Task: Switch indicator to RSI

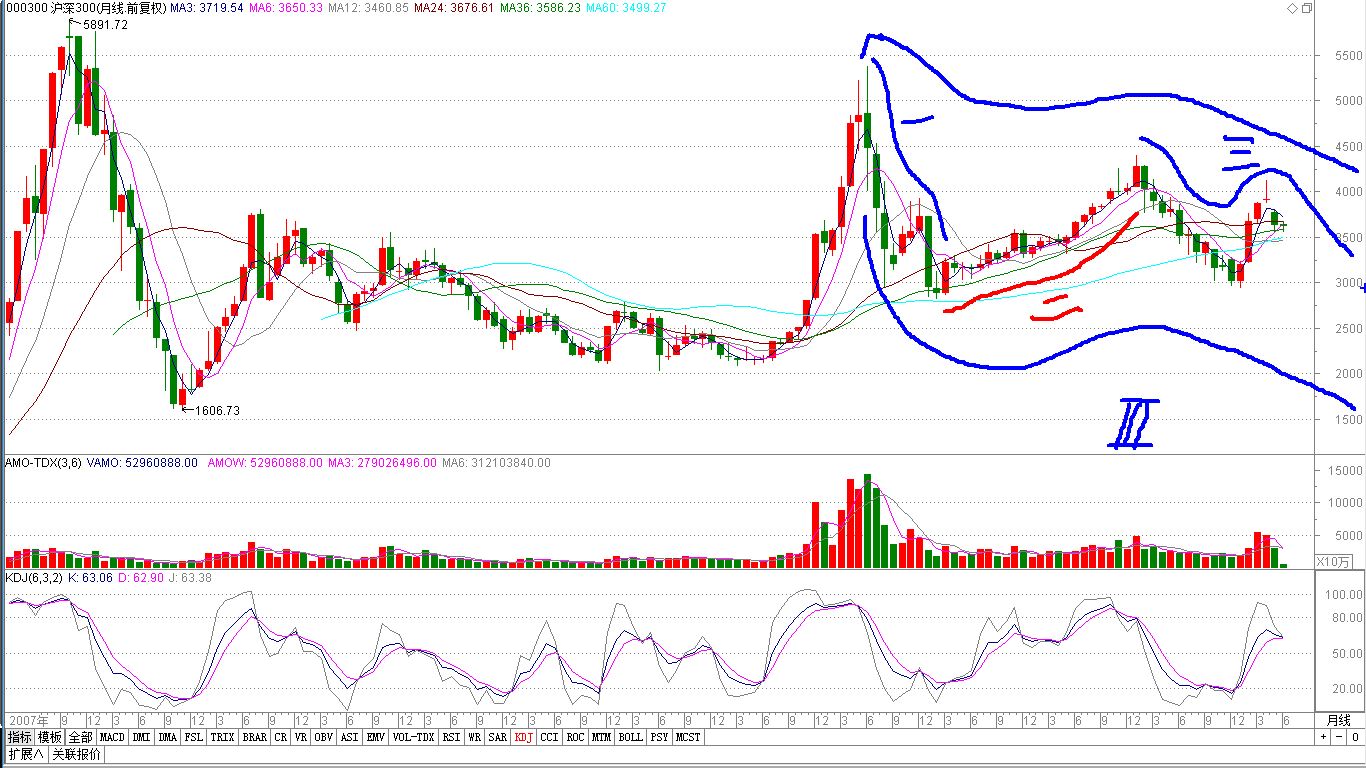Action: click(452, 737)
